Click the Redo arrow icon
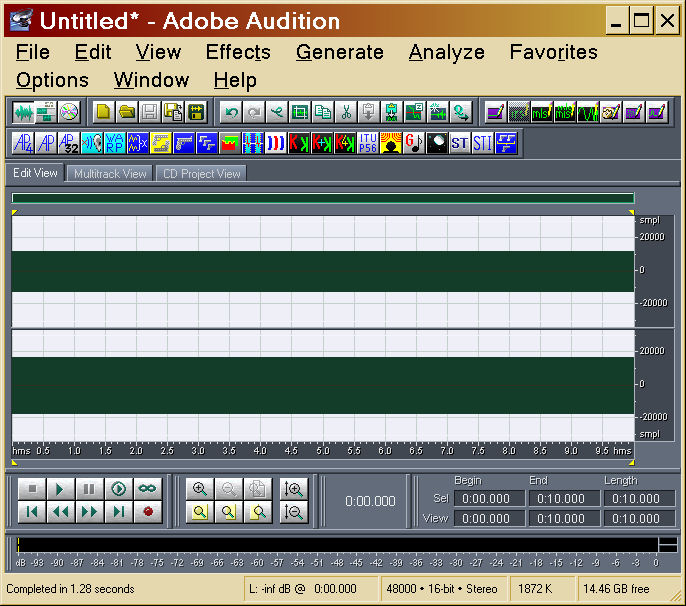This screenshot has height=606, width=686. coord(254,112)
